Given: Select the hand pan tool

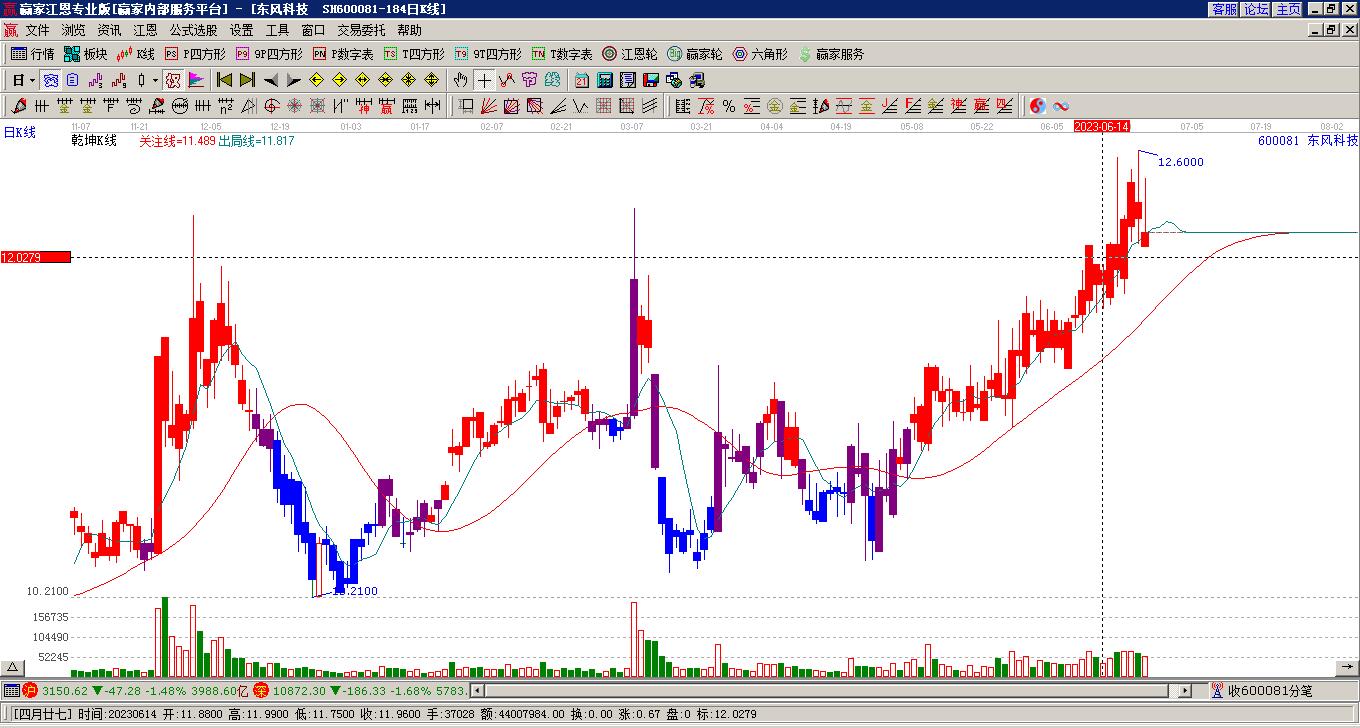Looking at the screenshot, I should point(460,80).
